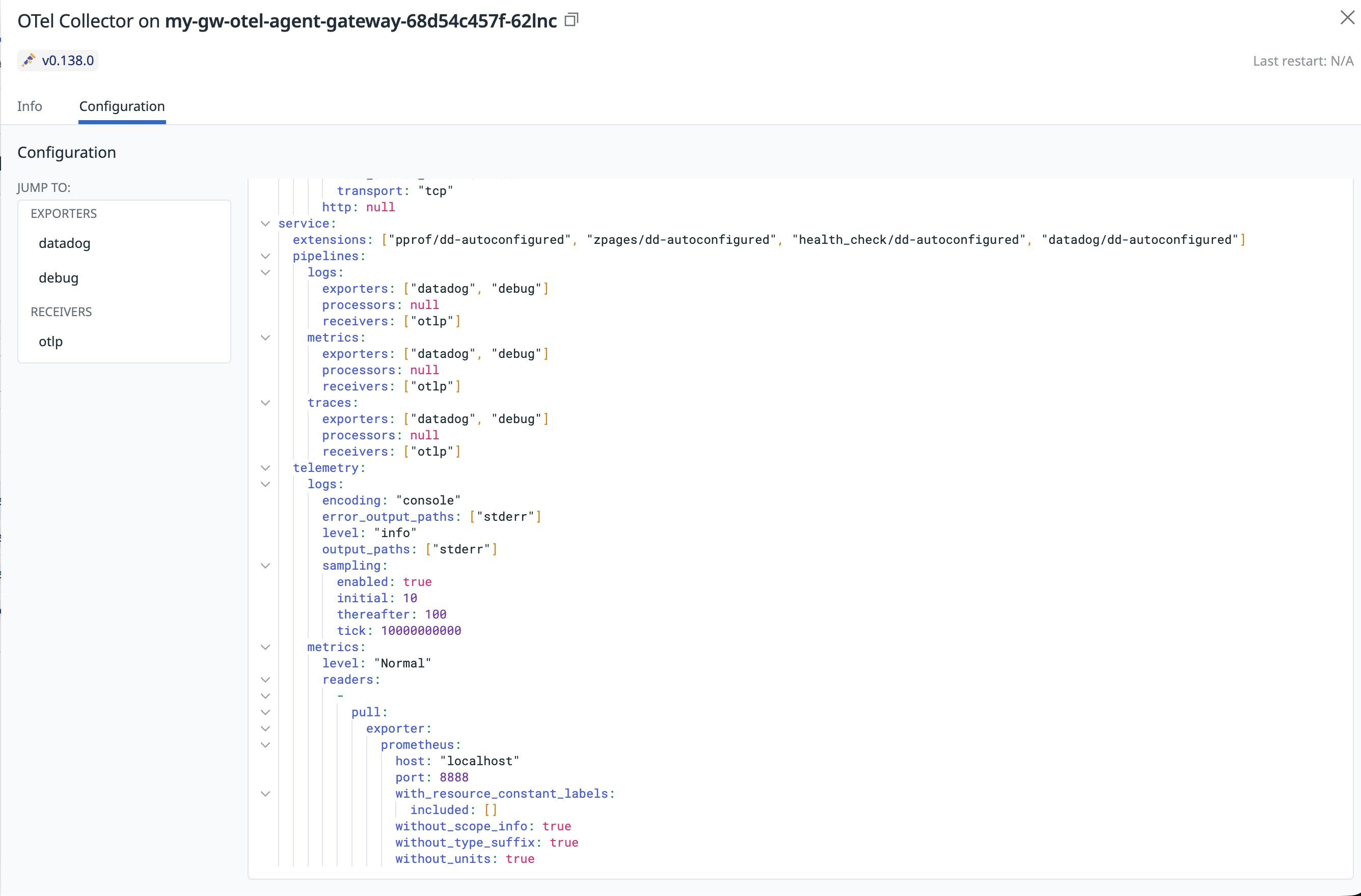Viewport: 1361px width, 896px height.
Task: Click the extensions line in config
Action: 330,240
